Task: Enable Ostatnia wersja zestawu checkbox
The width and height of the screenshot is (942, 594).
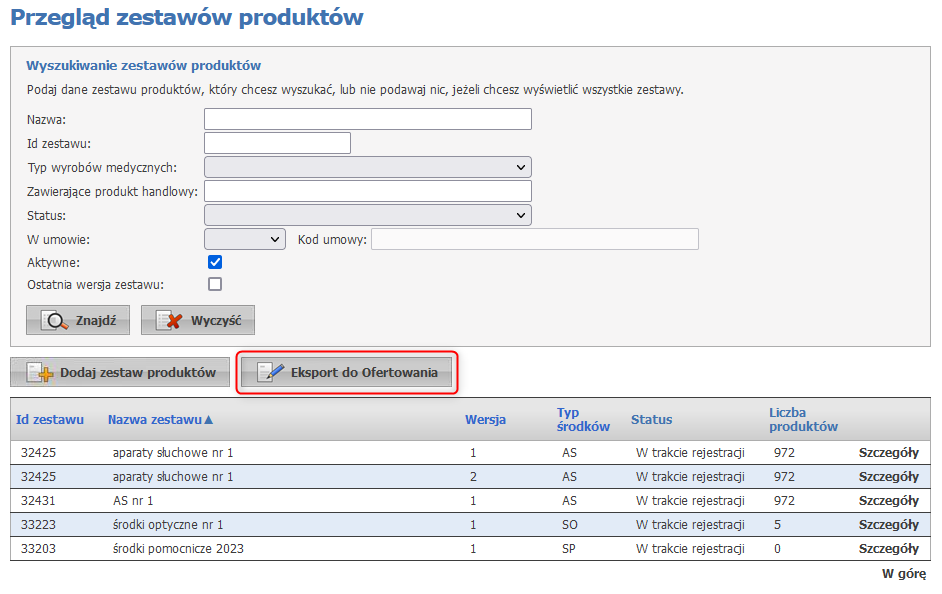Action: tap(214, 284)
